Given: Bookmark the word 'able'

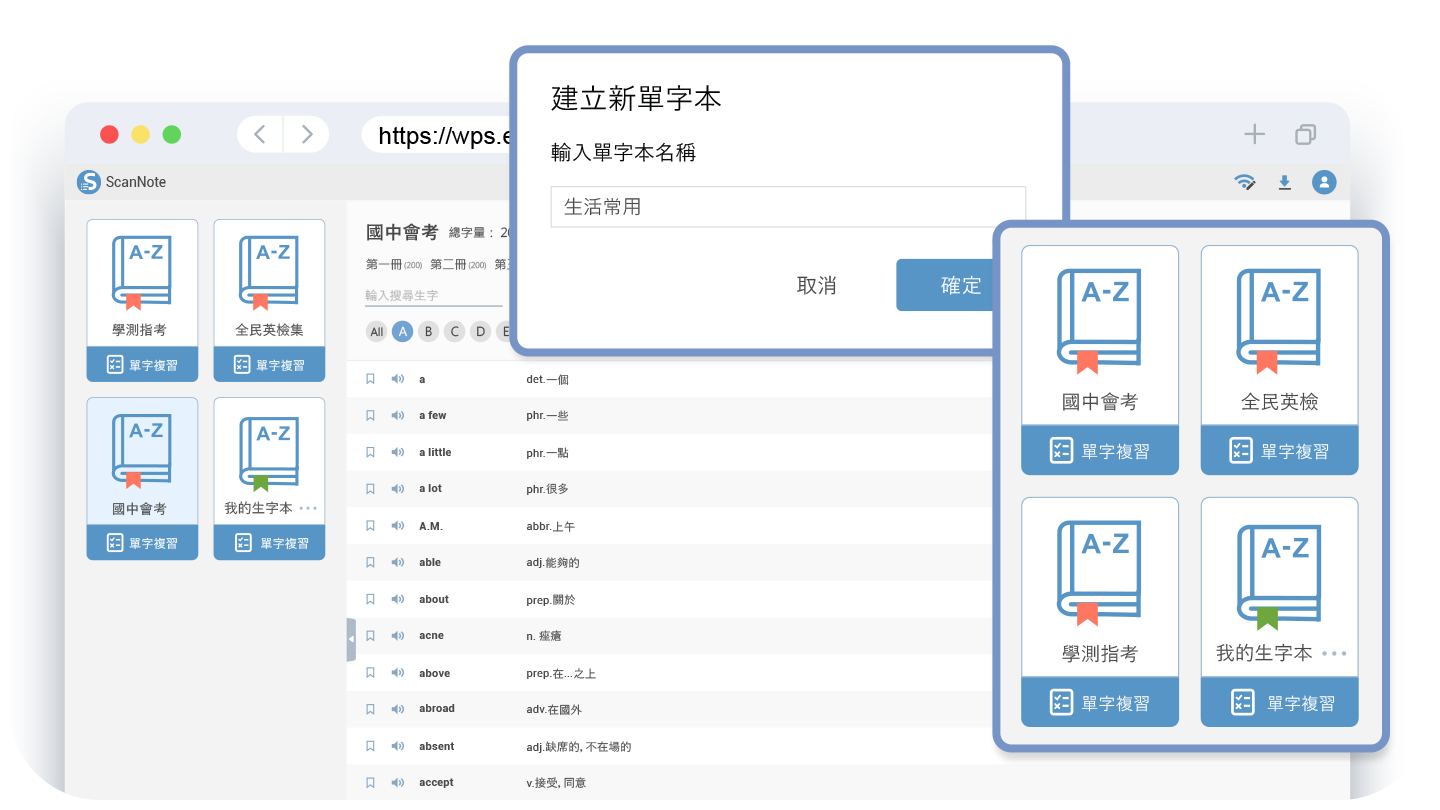Looking at the screenshot, I should click(x=370, y=562).
